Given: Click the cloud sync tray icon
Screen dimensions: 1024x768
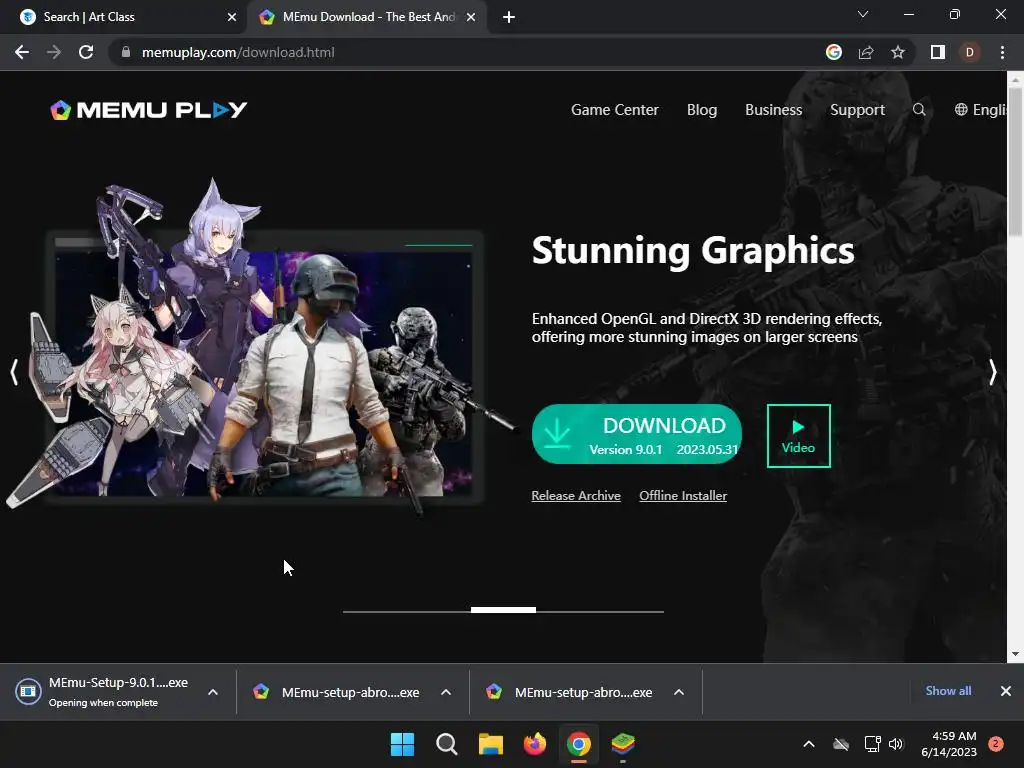Looking at the screenshot, I should pos(841,744).
